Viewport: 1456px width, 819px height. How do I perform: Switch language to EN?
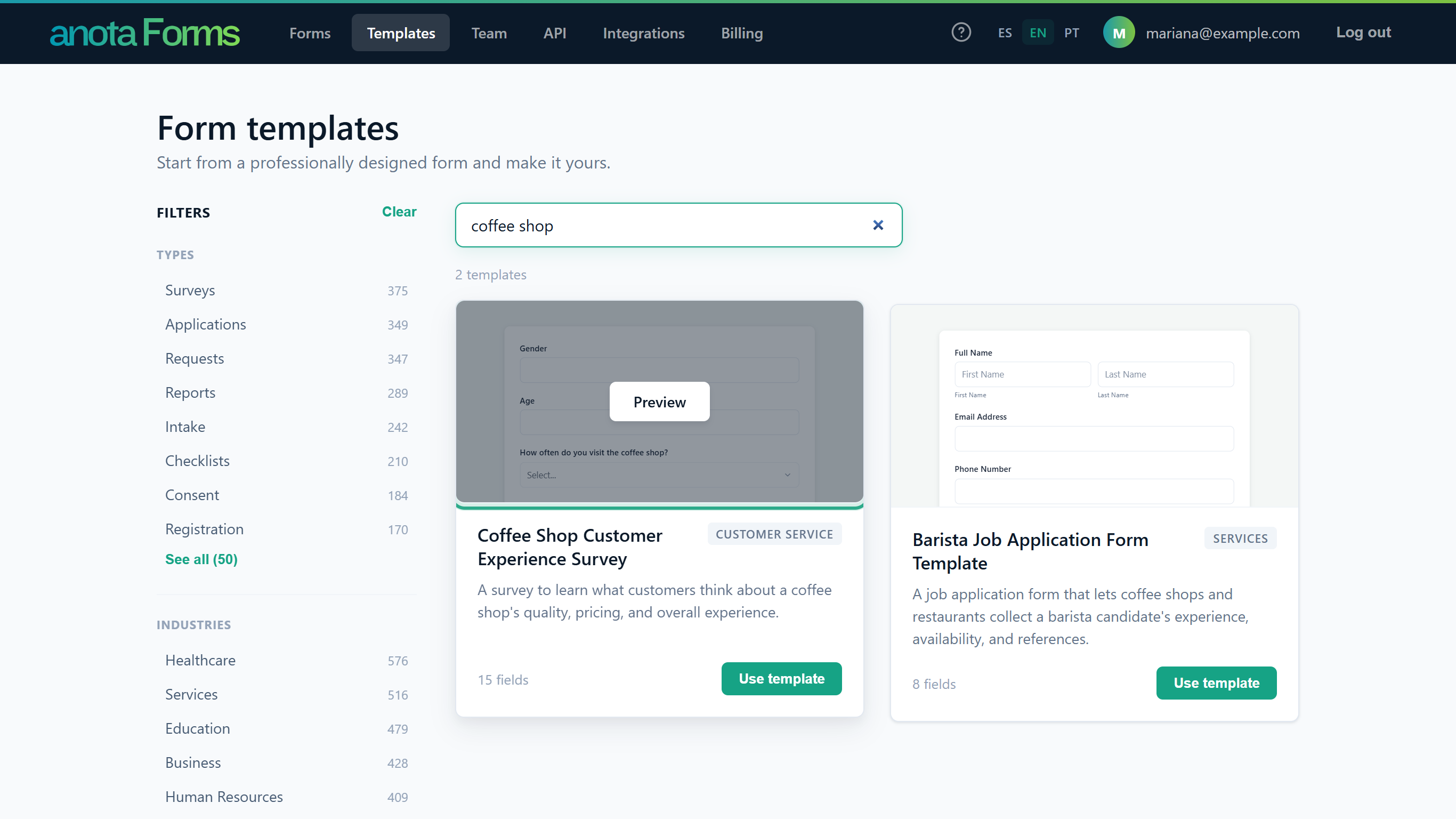(x=1037, y=33)
